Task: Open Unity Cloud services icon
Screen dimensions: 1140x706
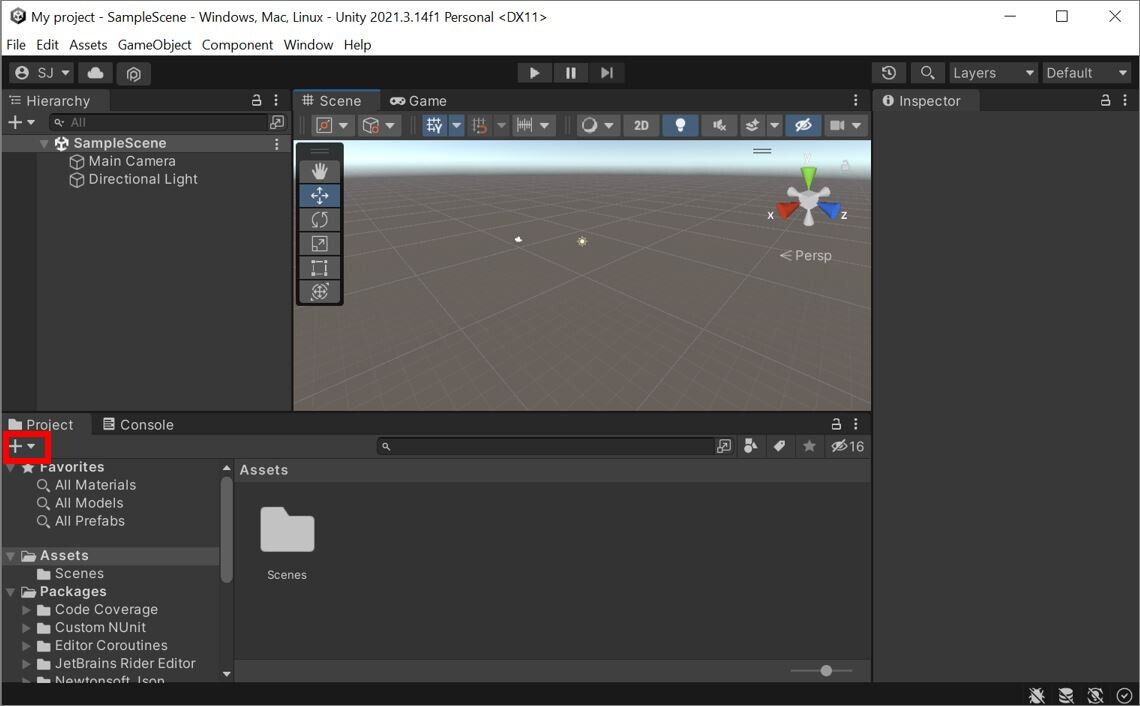Action: click(x=95, y=73)
